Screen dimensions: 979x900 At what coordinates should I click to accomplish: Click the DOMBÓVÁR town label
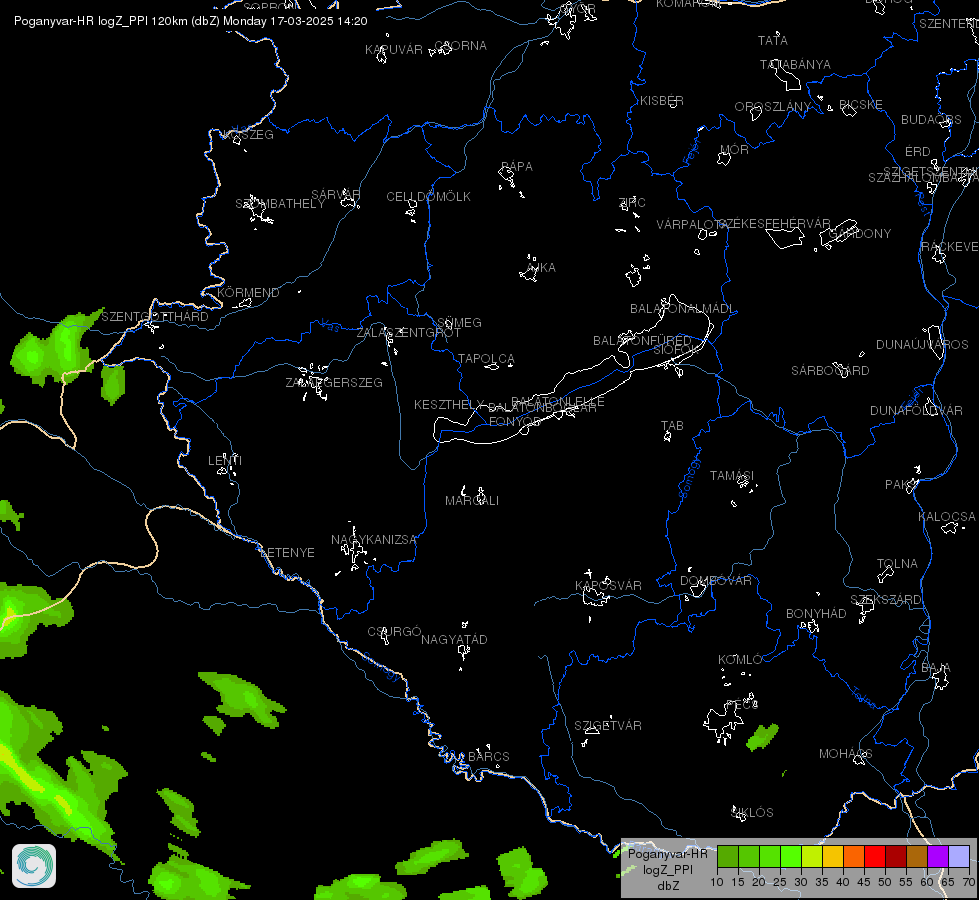[x=716, y=581]
